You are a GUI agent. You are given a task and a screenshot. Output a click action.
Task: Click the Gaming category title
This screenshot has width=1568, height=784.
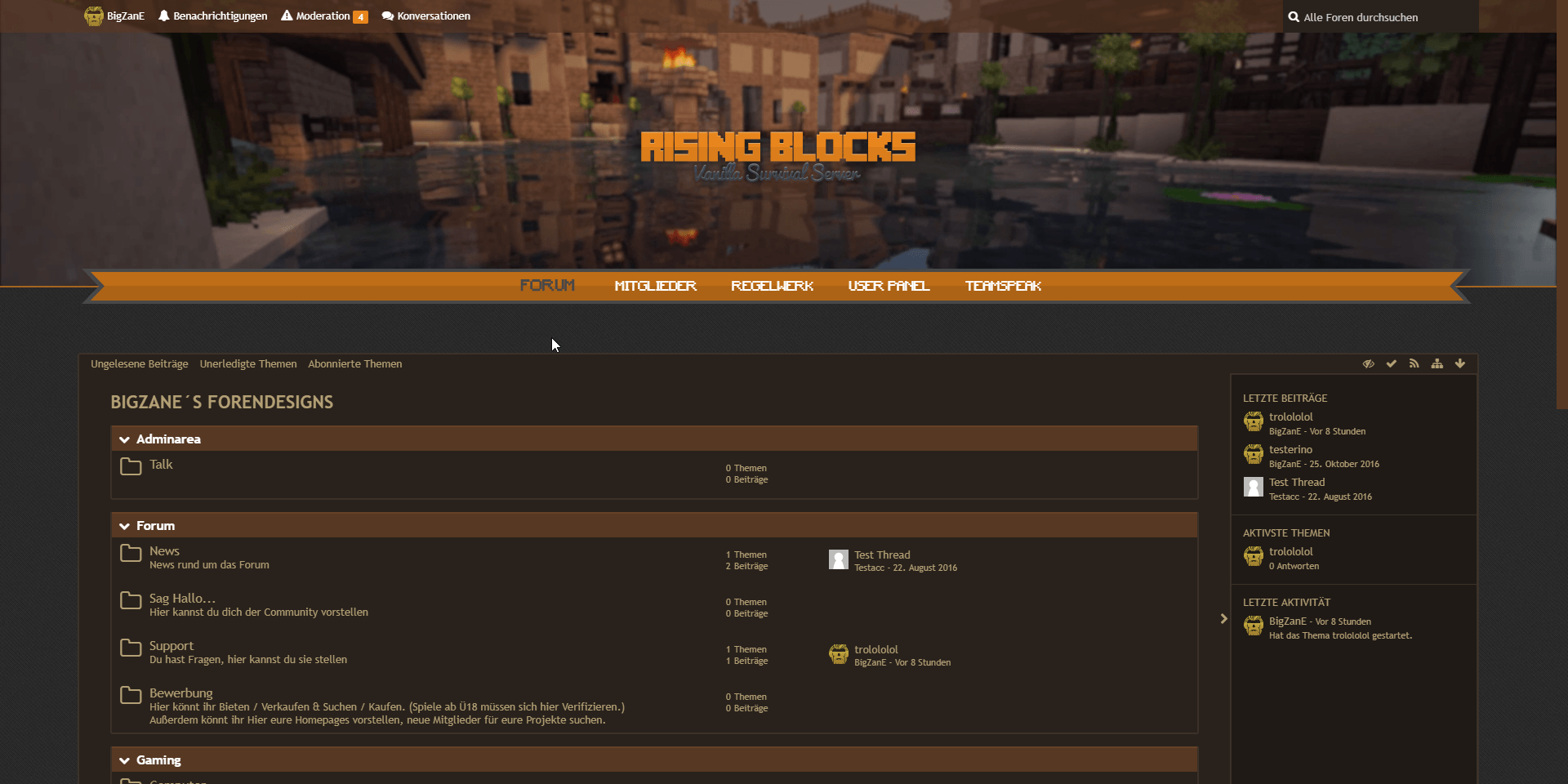pyautogui.click(x=158, y=760)
